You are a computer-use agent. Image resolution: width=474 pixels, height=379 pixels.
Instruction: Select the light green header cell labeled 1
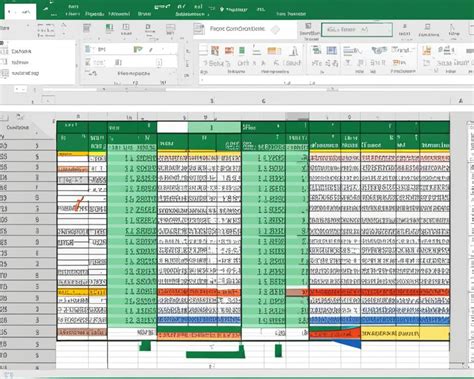[x=214, y=127]
